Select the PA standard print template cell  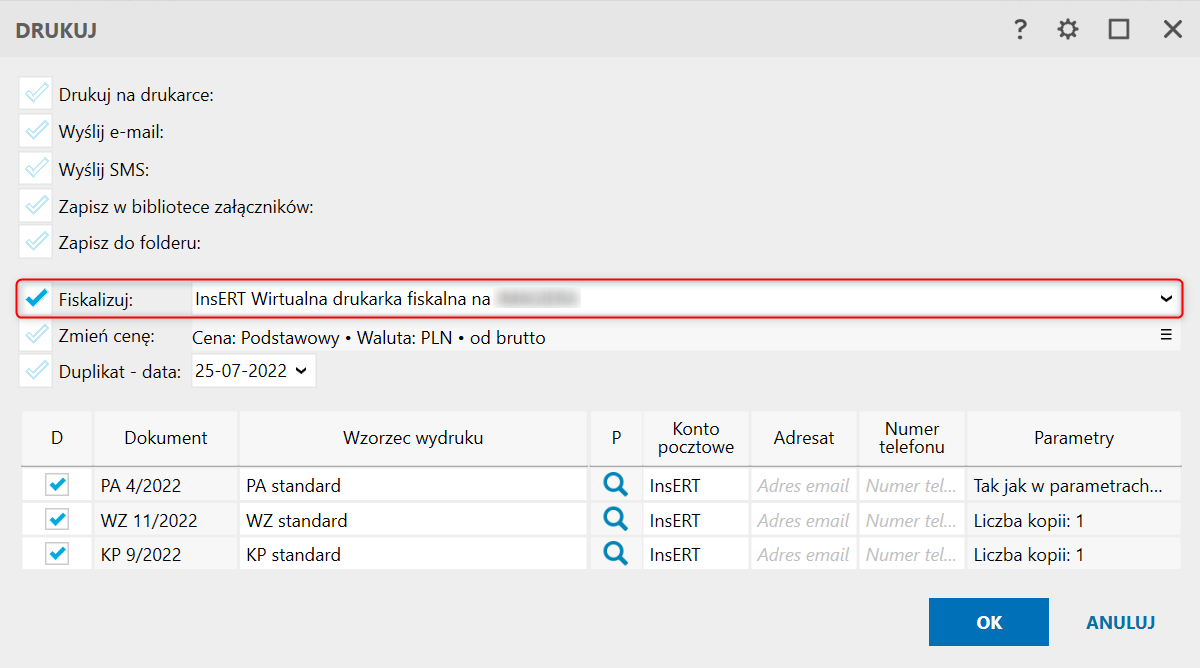point(412,486)
